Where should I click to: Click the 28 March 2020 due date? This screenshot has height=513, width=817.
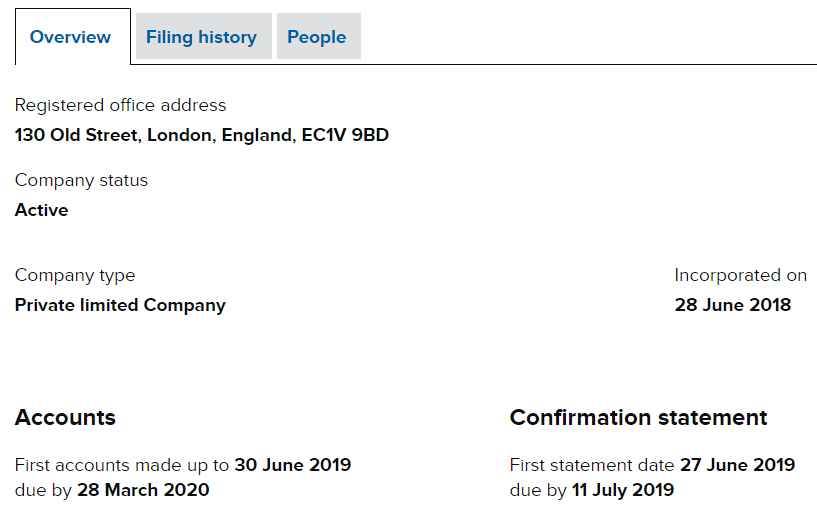(143, 490)
